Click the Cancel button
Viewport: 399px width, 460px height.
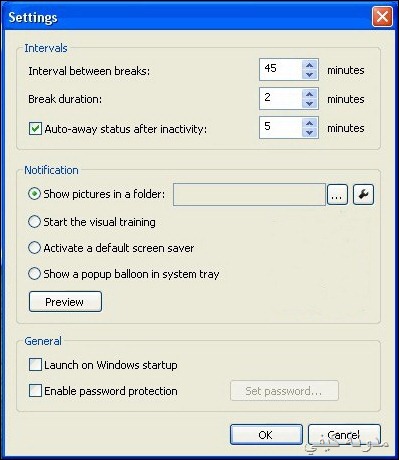point(344,434)
